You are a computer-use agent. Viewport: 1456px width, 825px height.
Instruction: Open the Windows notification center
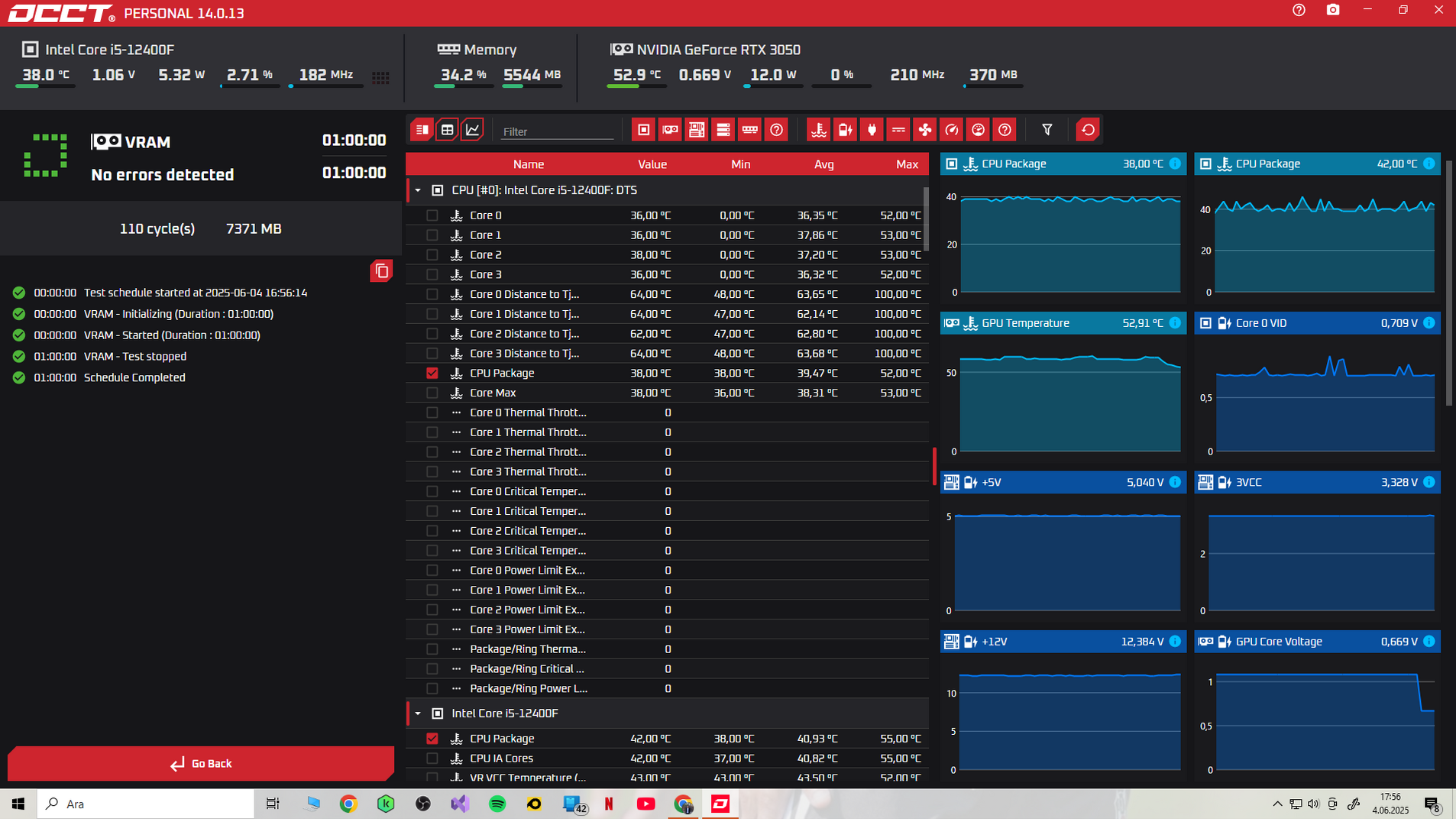[x=1432, y=804]
